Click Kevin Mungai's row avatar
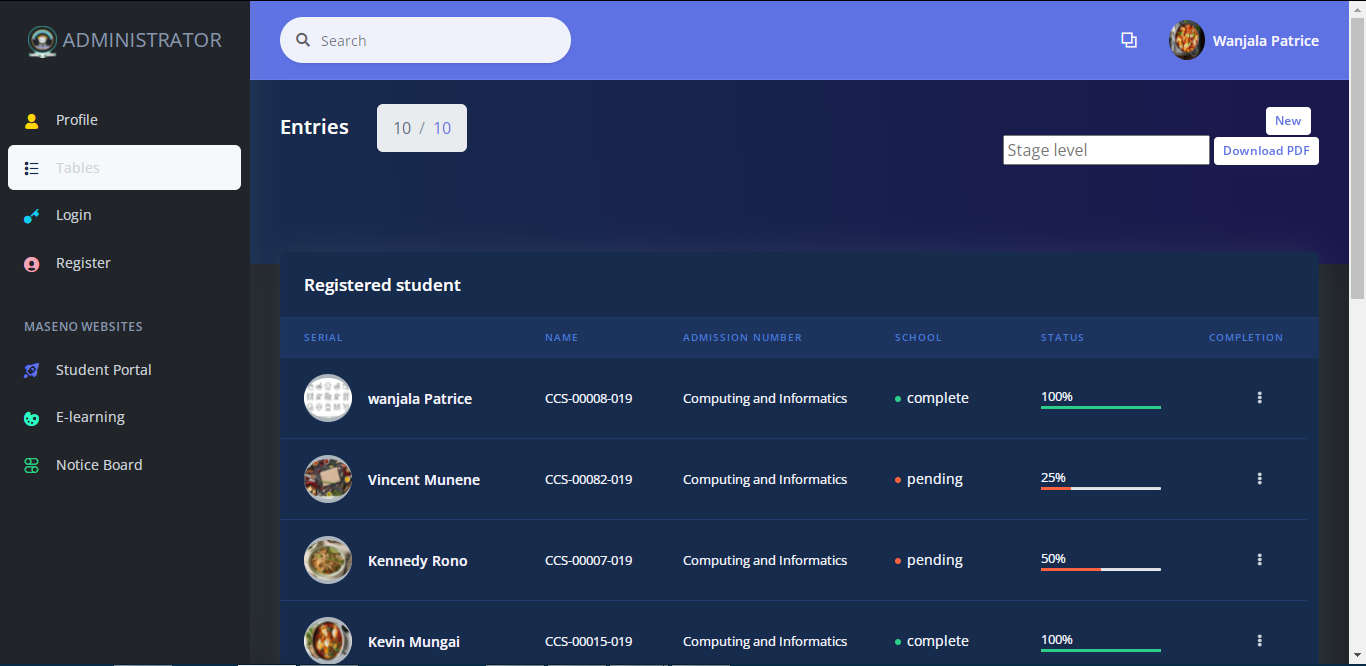The image size is (1366, 666). point(328,641)
